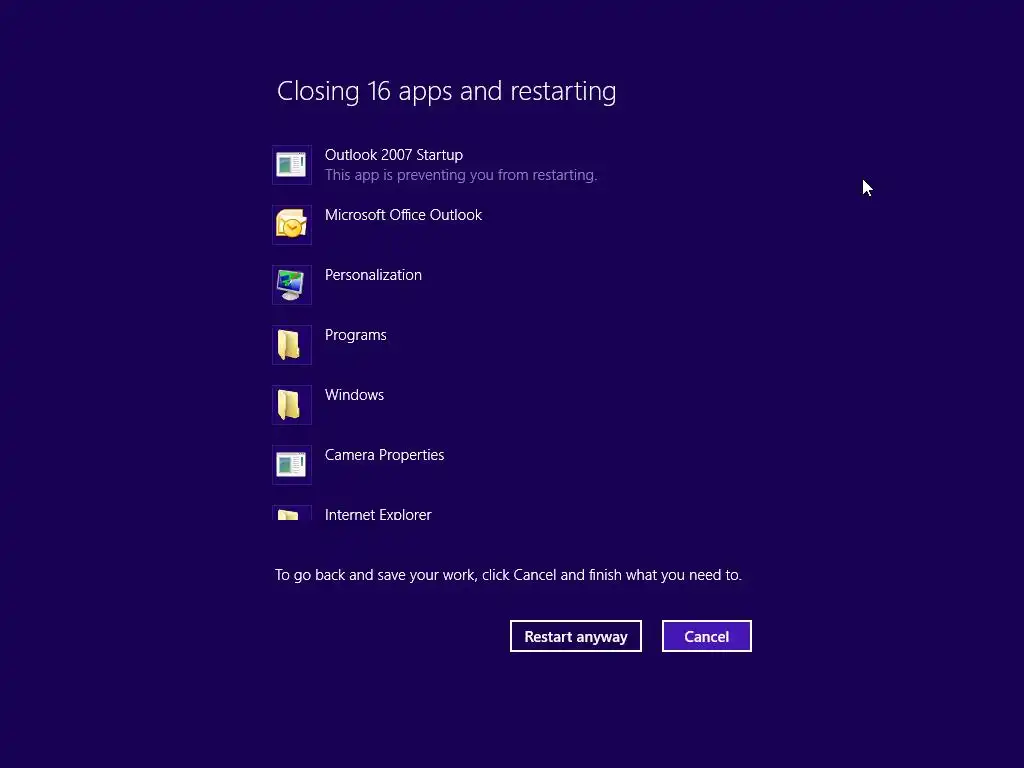The height and width of the screenshot is (768, 1024).
Task: Select the 'Programs' entry text
Action: pos(355,335)
